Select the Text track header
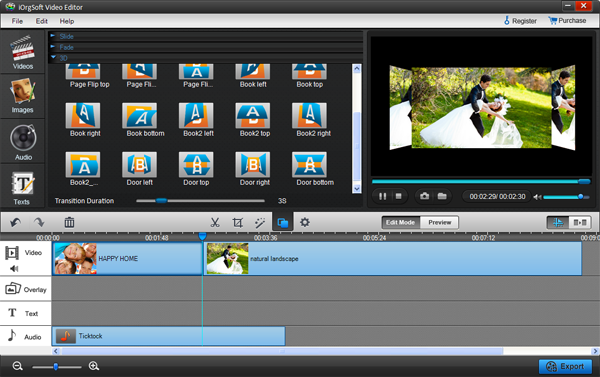Screen dimensions: 600x377 [26, 313]
